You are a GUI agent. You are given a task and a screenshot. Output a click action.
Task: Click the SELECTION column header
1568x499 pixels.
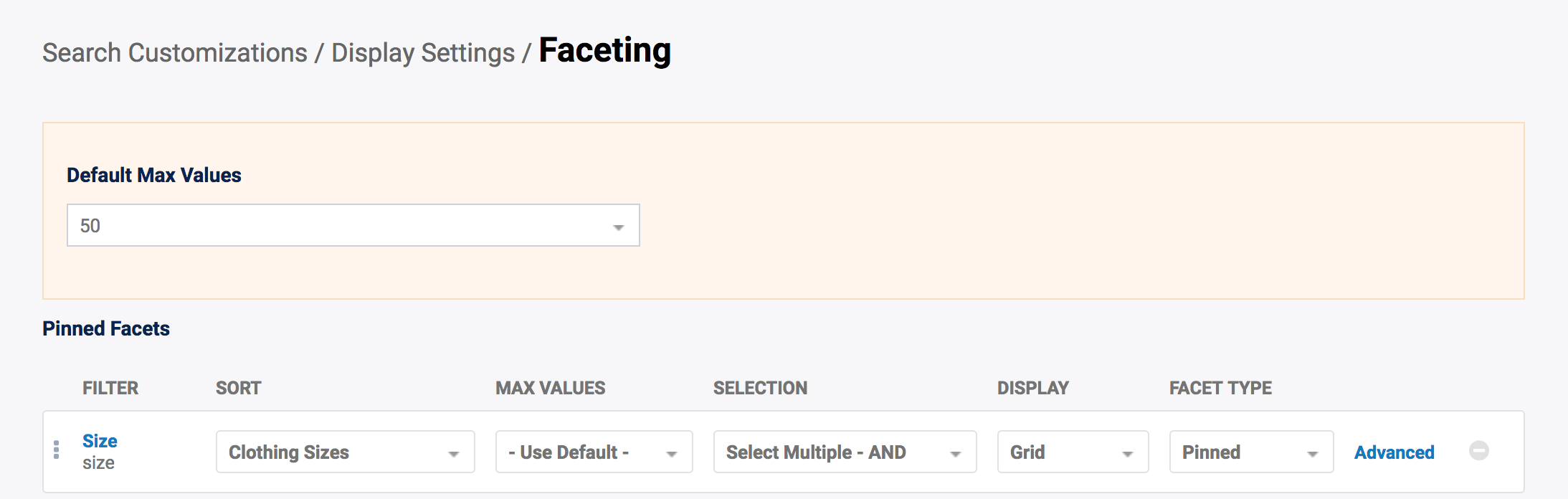click(760, 388)
